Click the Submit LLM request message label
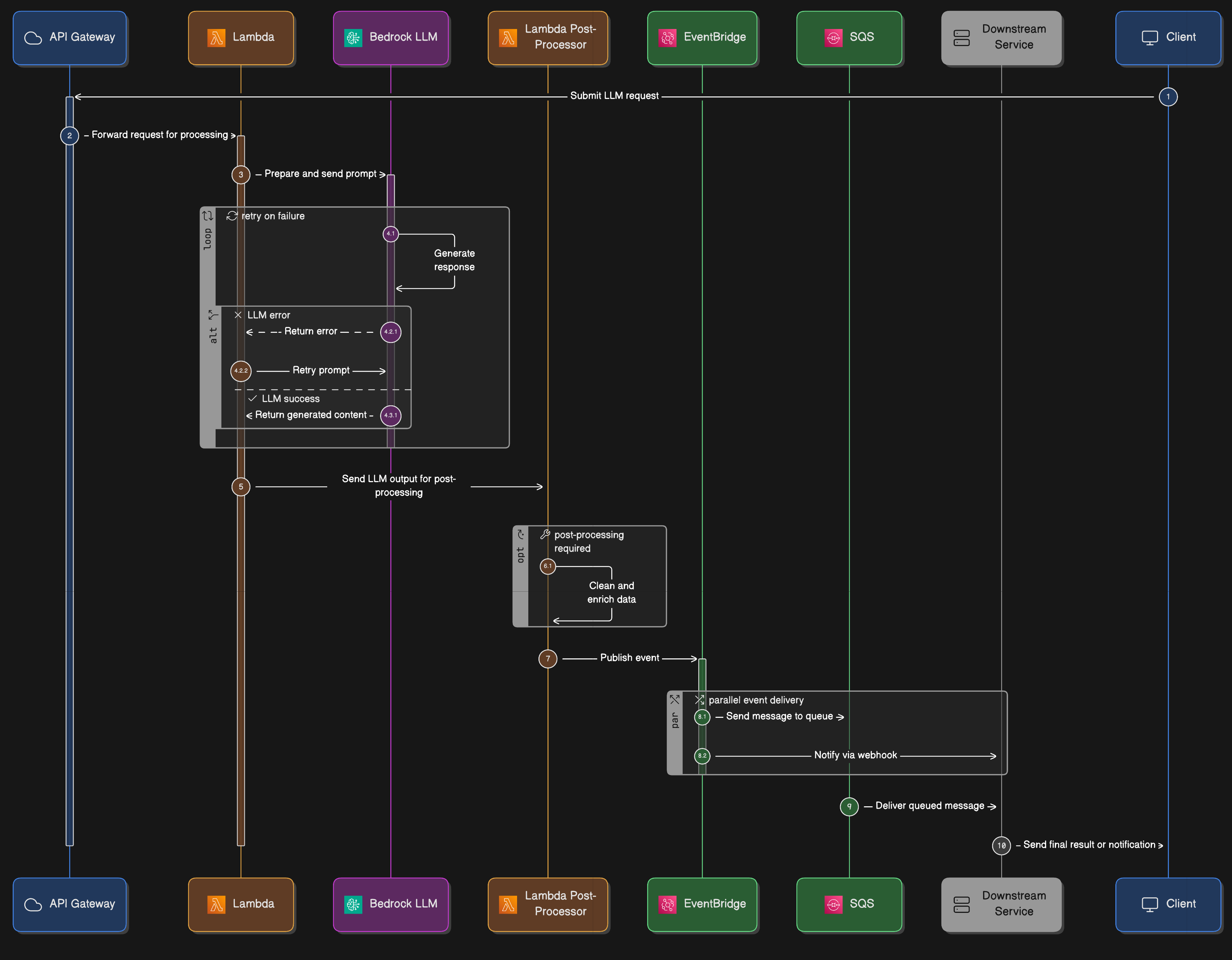 [614, 96]
